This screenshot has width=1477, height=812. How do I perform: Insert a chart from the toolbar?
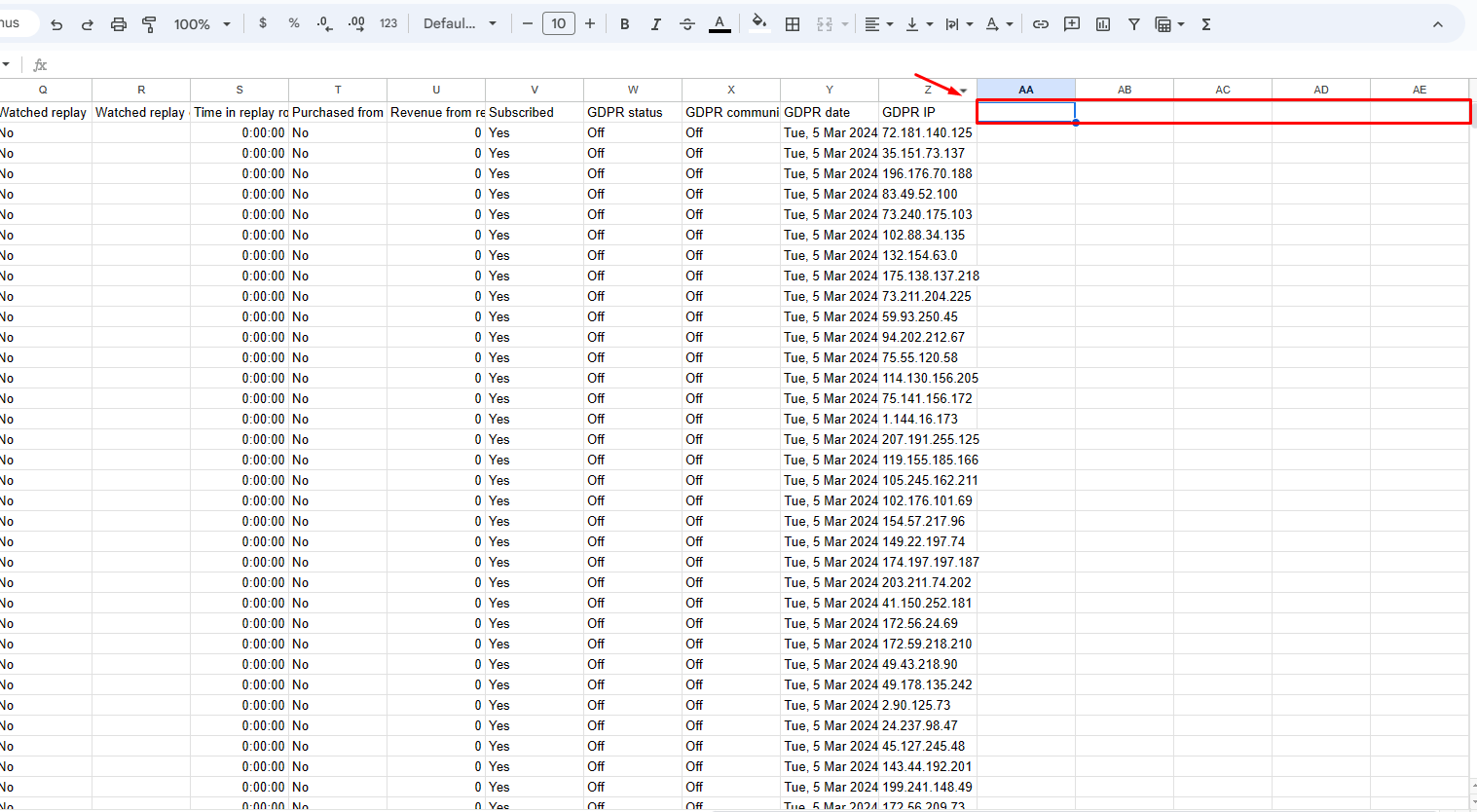coord(1102,23)
